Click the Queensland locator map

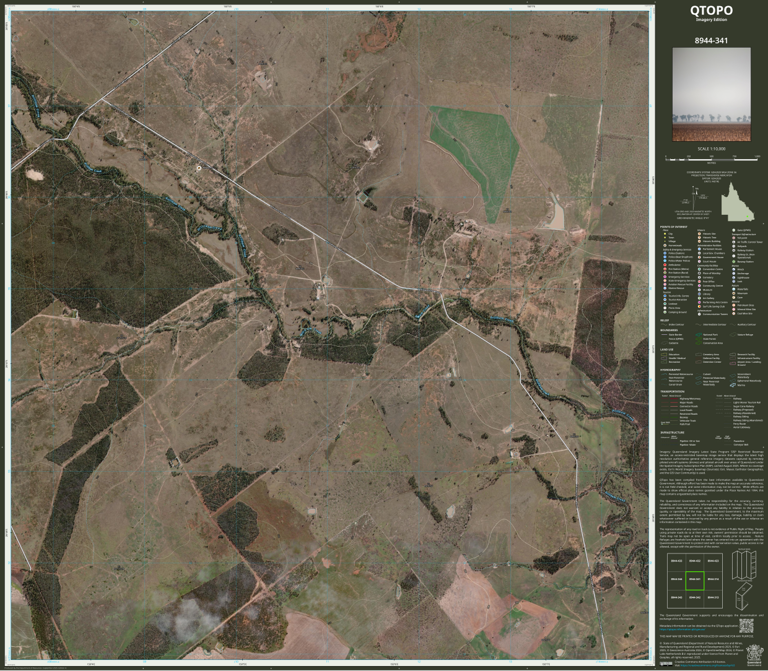(738, 201)
